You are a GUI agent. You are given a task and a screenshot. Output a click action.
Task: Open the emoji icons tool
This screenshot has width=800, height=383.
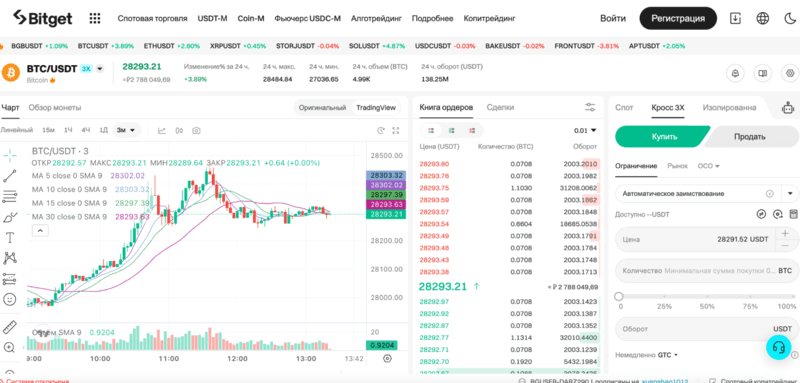pyautogui.click(x=10, y=299)
